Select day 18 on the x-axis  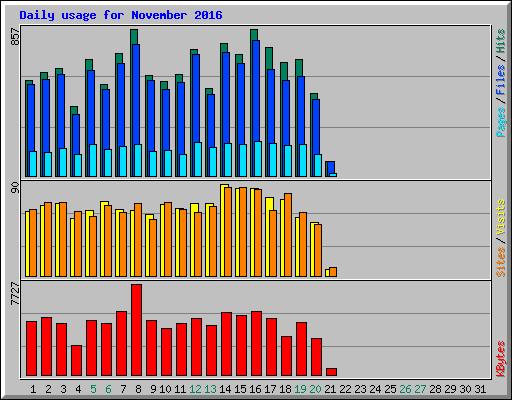pyautogui.click(x=285, y=389)
